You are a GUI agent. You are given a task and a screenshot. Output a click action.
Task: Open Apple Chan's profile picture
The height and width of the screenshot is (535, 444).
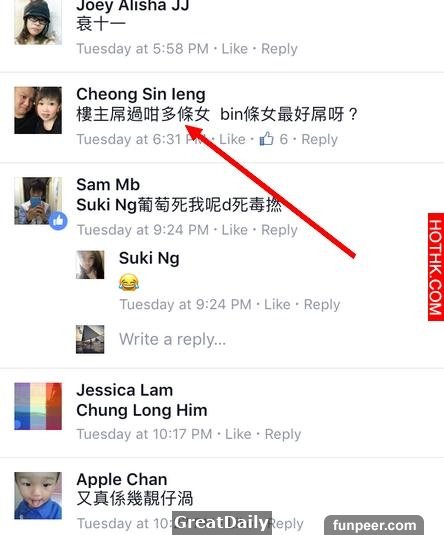tap(38, 495)
